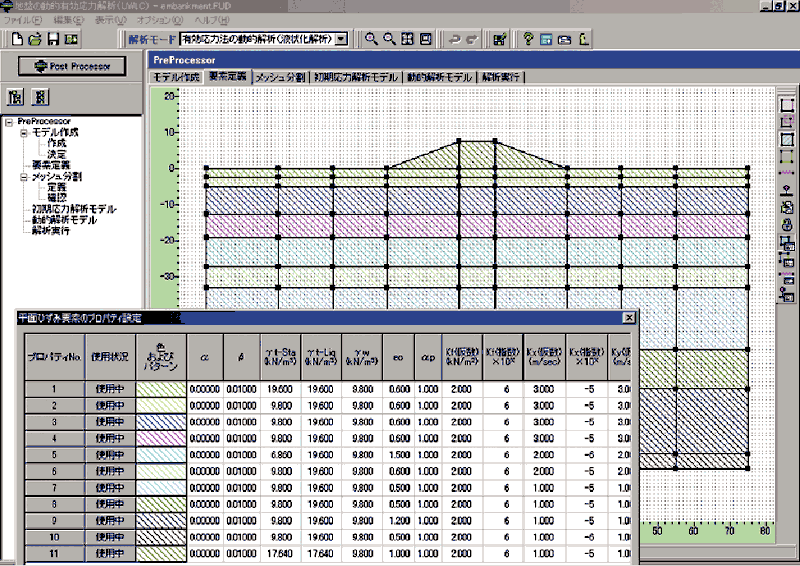The image size is (800, 566).
Task: Click the undo arrow toolbar icon
Action: 454,40
